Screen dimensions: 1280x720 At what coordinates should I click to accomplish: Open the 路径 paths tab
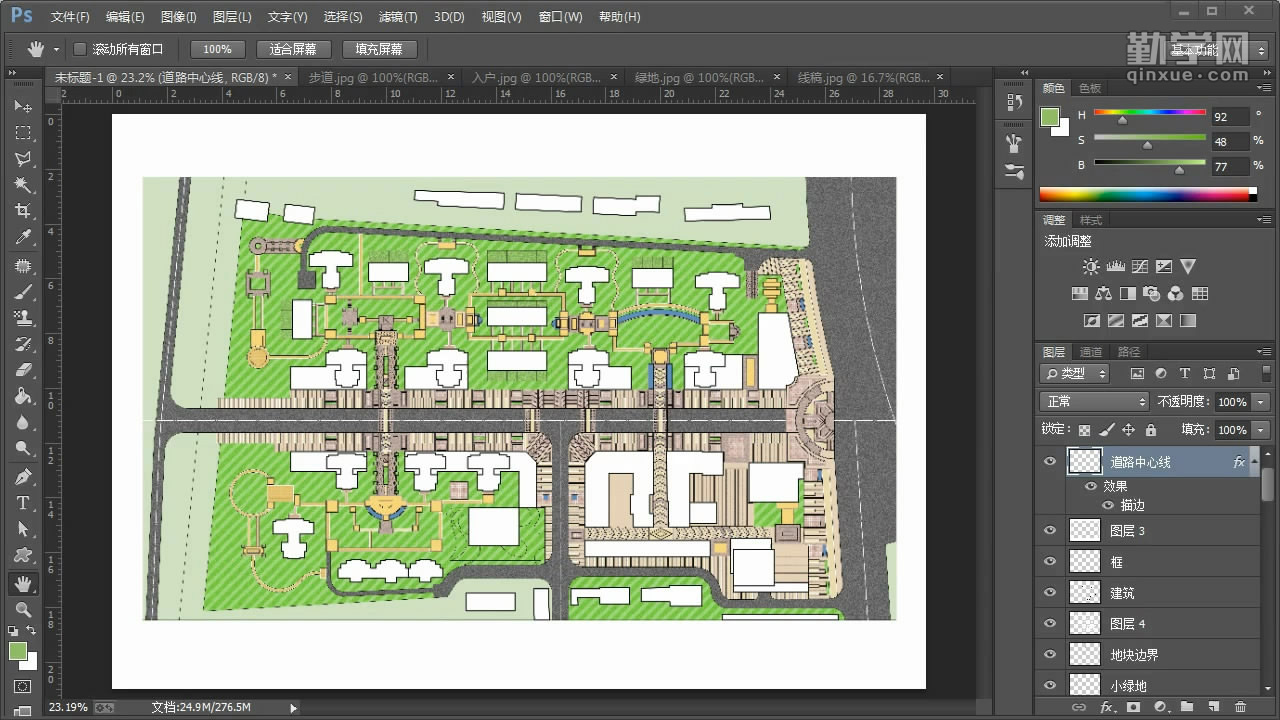click(x=1129, y=352)
